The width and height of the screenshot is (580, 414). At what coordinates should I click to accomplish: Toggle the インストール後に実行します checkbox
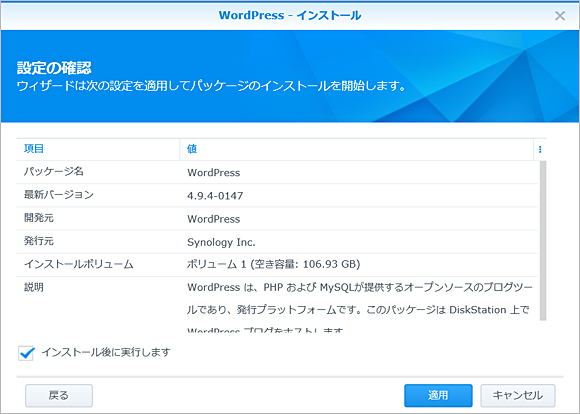tap(26, 353)
